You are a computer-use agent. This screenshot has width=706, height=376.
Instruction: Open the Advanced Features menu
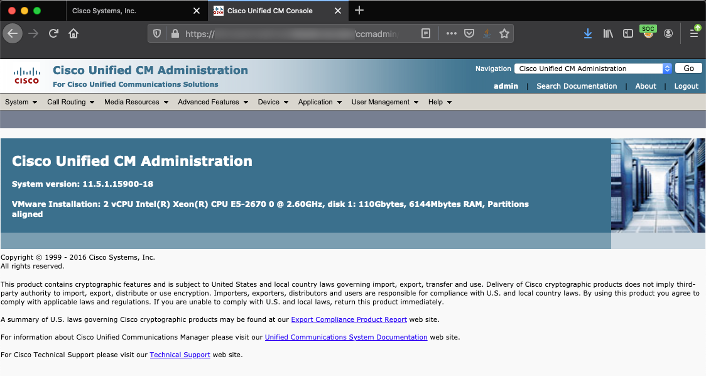coord(213,102)
